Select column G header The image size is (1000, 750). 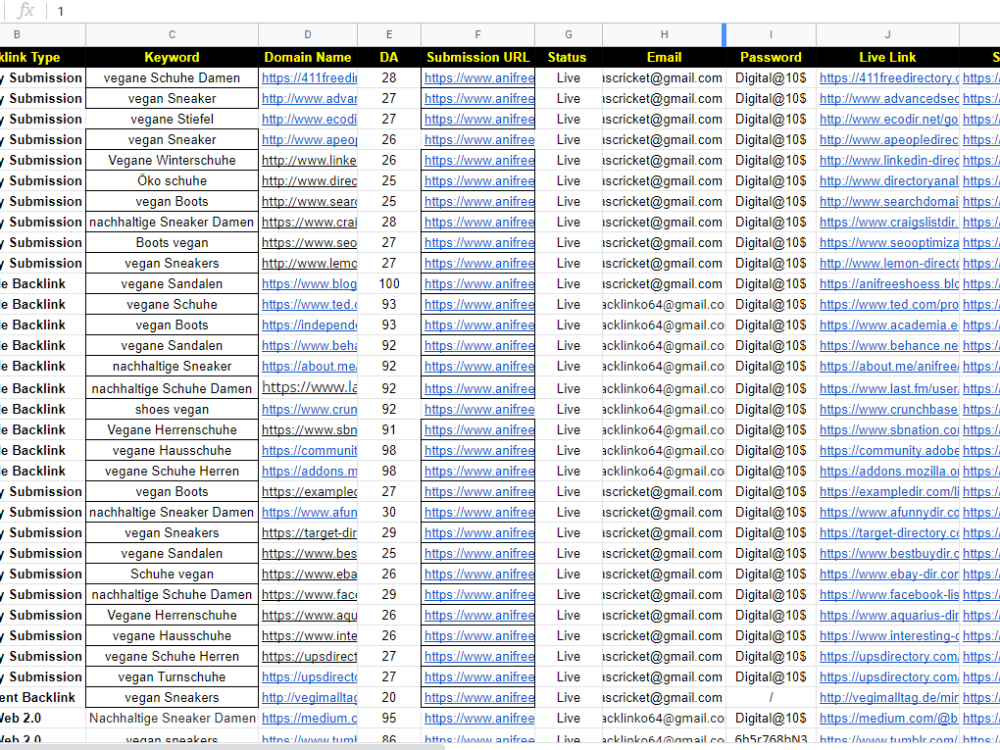point(568,34)
